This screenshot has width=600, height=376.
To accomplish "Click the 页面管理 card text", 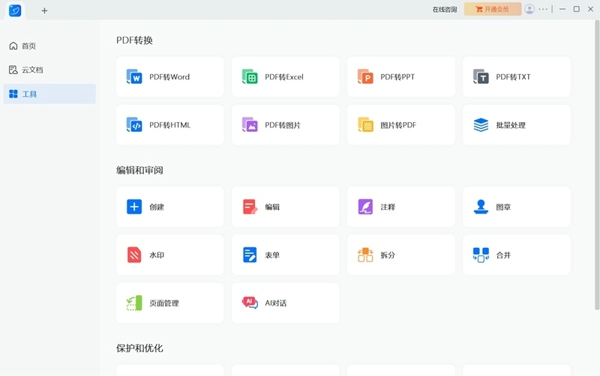I will (164, 303).
